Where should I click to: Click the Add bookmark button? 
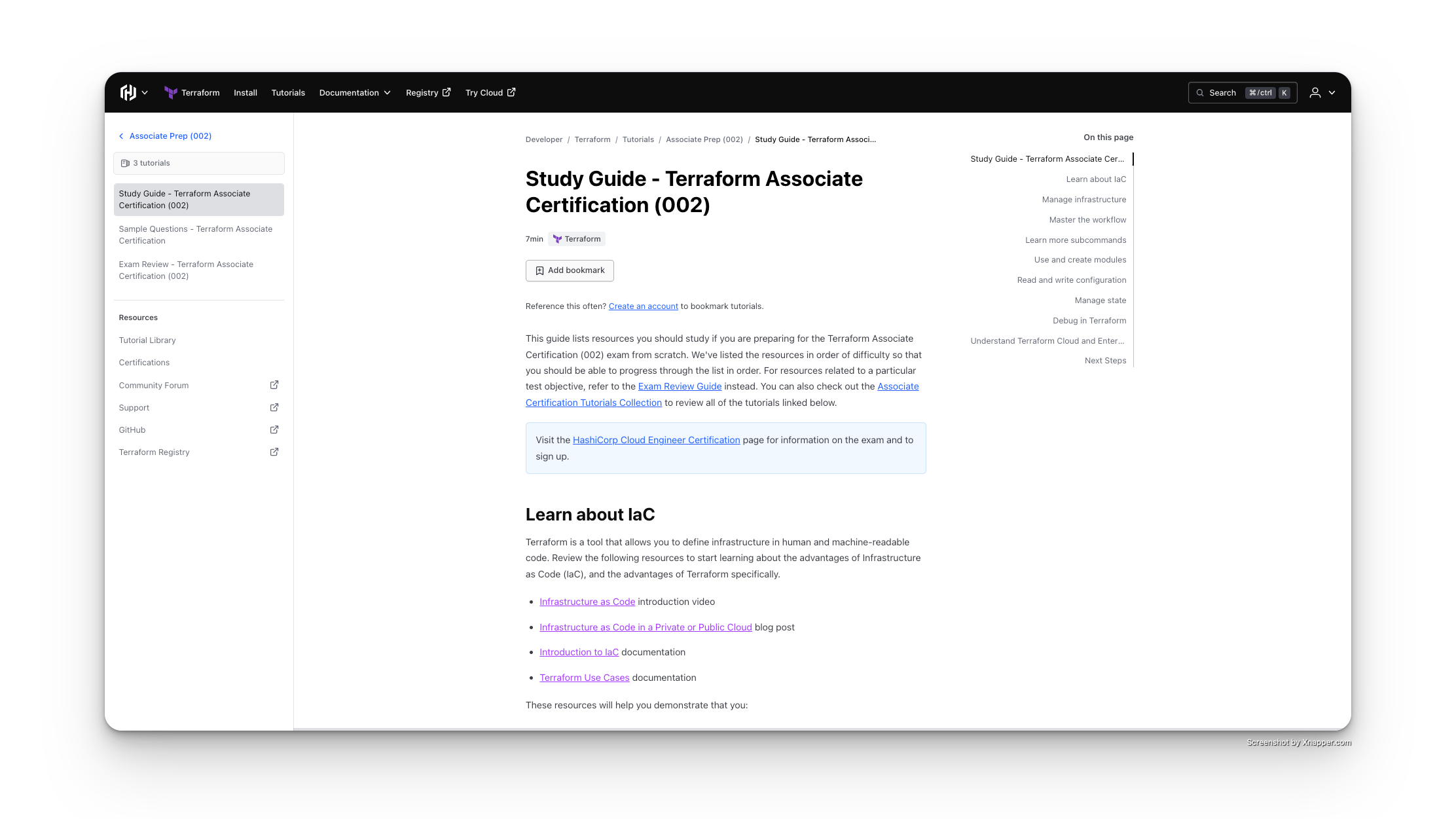[570, 270]
